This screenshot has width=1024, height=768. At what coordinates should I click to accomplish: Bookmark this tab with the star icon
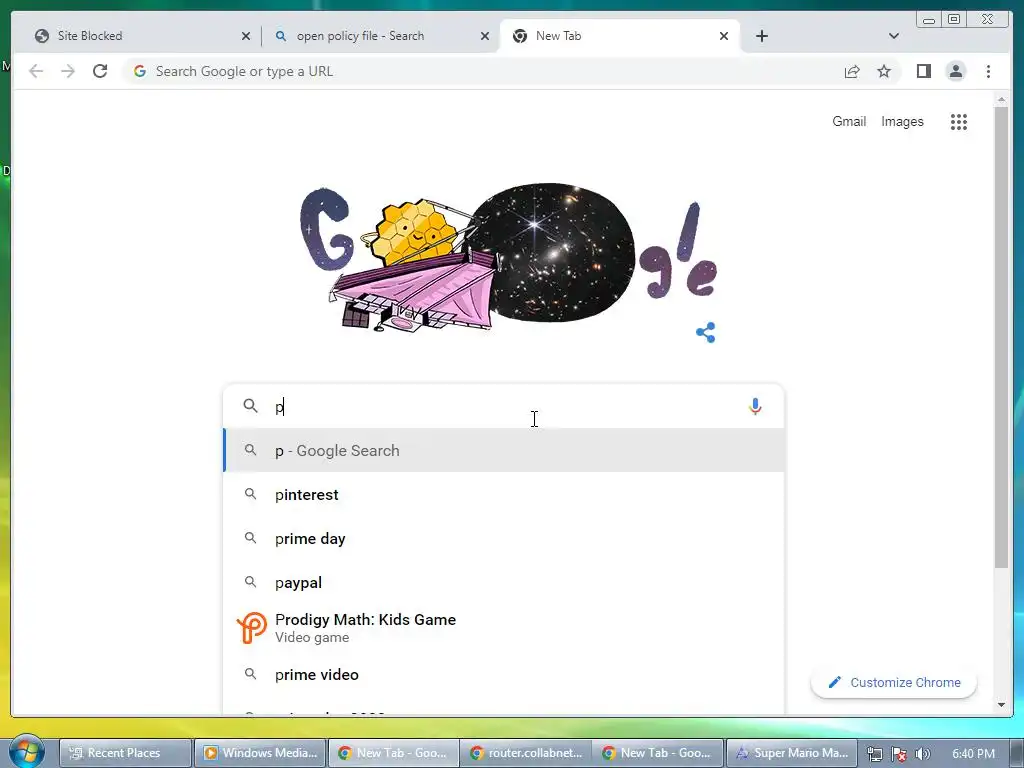(x=884, y=71)
